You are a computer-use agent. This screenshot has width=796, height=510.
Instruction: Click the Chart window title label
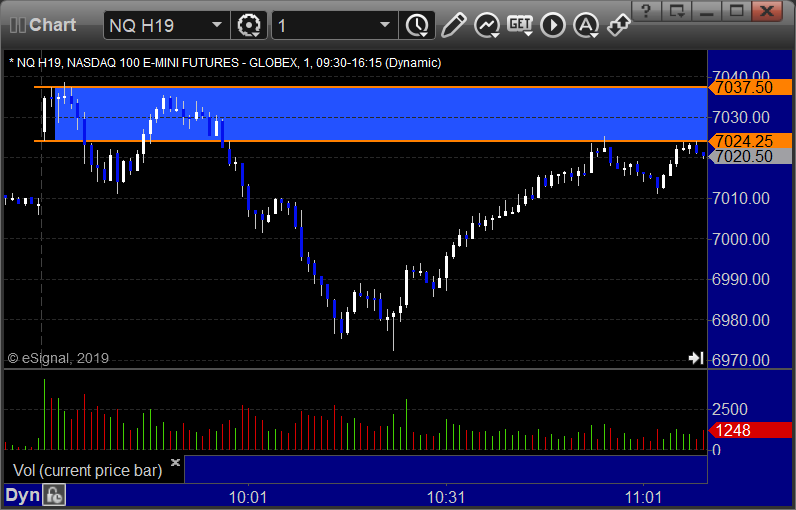pyautogui.click(x=52, y=25)
